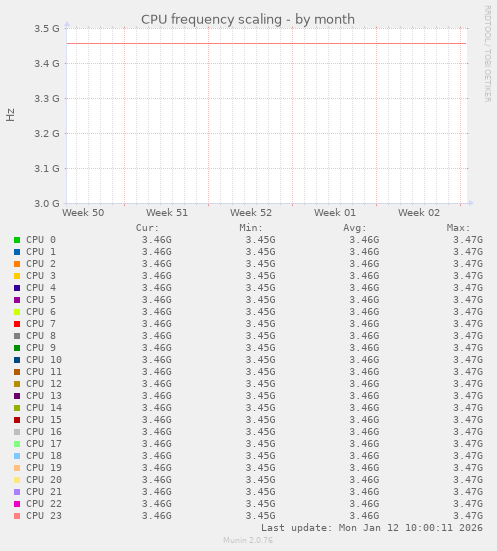The height and width of the screenshot is (551, 497).
Task: Click the CPU 18 light blue swatch
Action: pos(17,456)
